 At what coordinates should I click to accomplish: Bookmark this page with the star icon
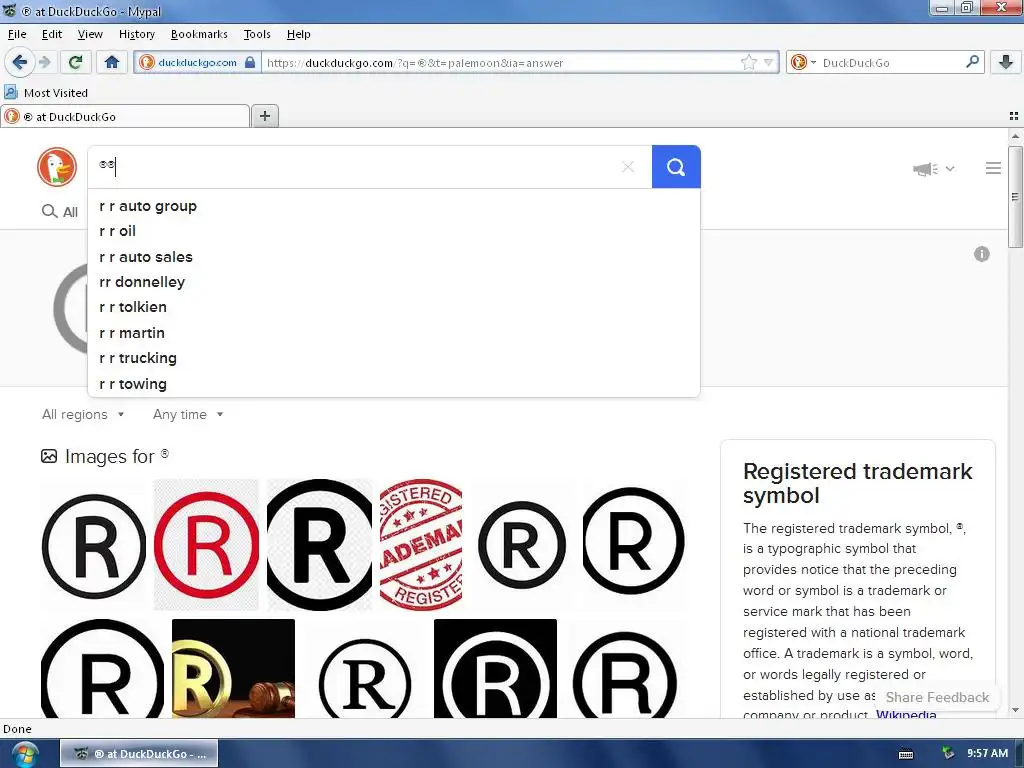pyautogui.click(x=748, y=62)
